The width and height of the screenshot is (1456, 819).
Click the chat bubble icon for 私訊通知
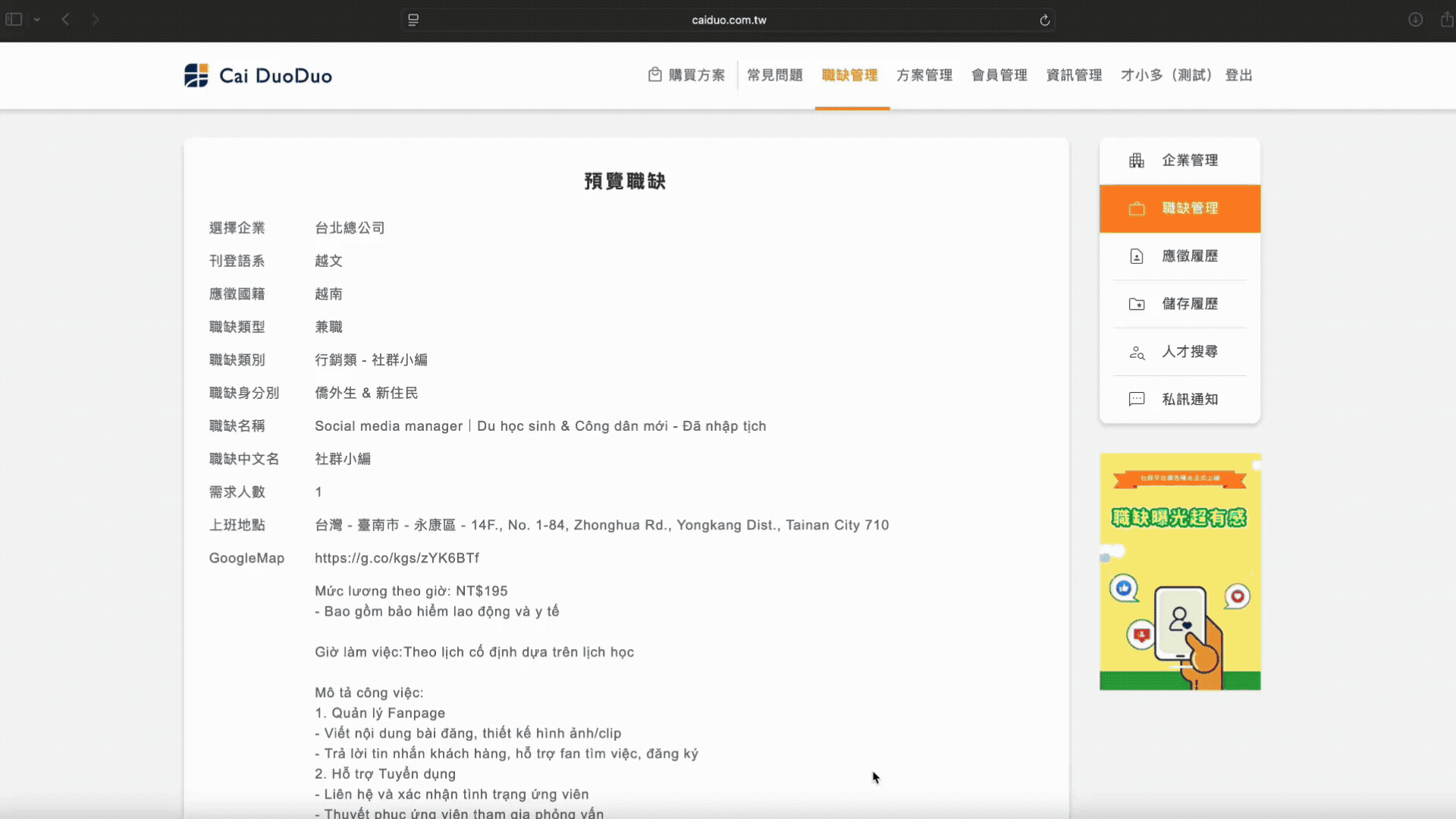(x=1136, y=400)
